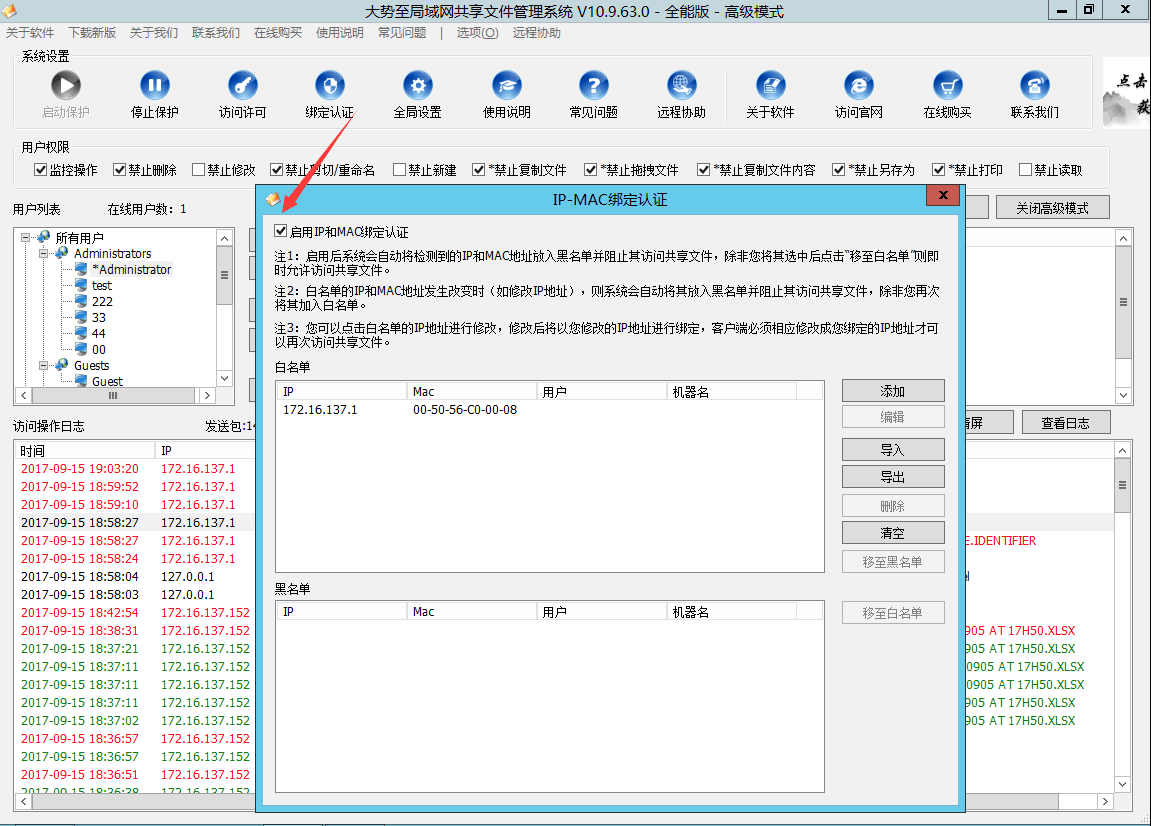Launch 远程协助 globe icon

681,86
